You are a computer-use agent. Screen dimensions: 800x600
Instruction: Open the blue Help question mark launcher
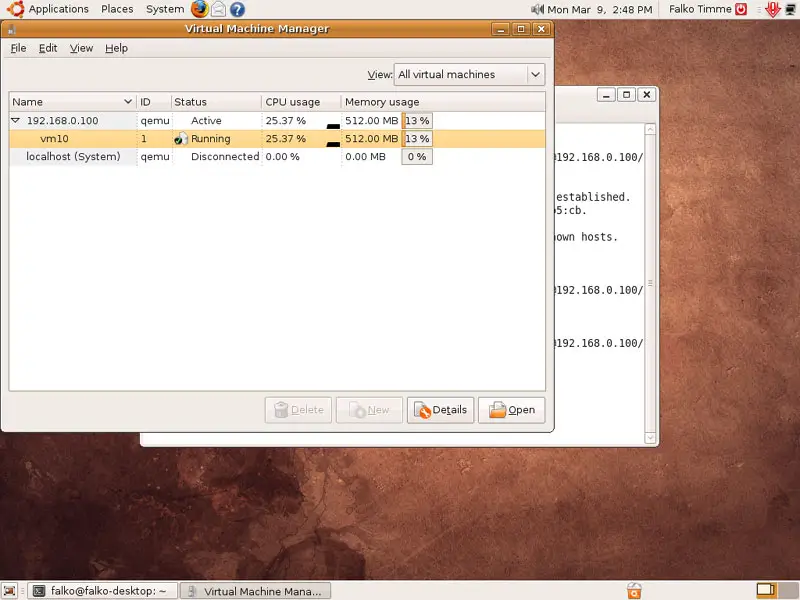coord(237,9)
